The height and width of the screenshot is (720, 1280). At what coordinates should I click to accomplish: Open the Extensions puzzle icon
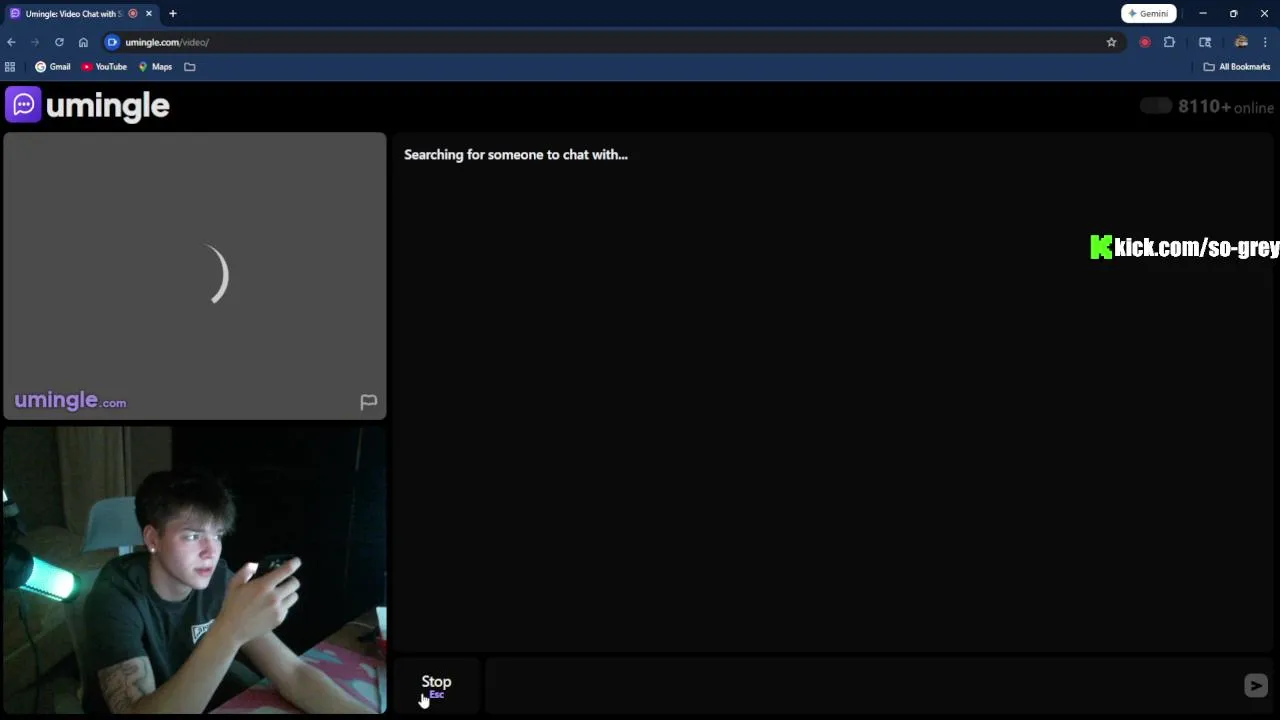coord(1169,42)
